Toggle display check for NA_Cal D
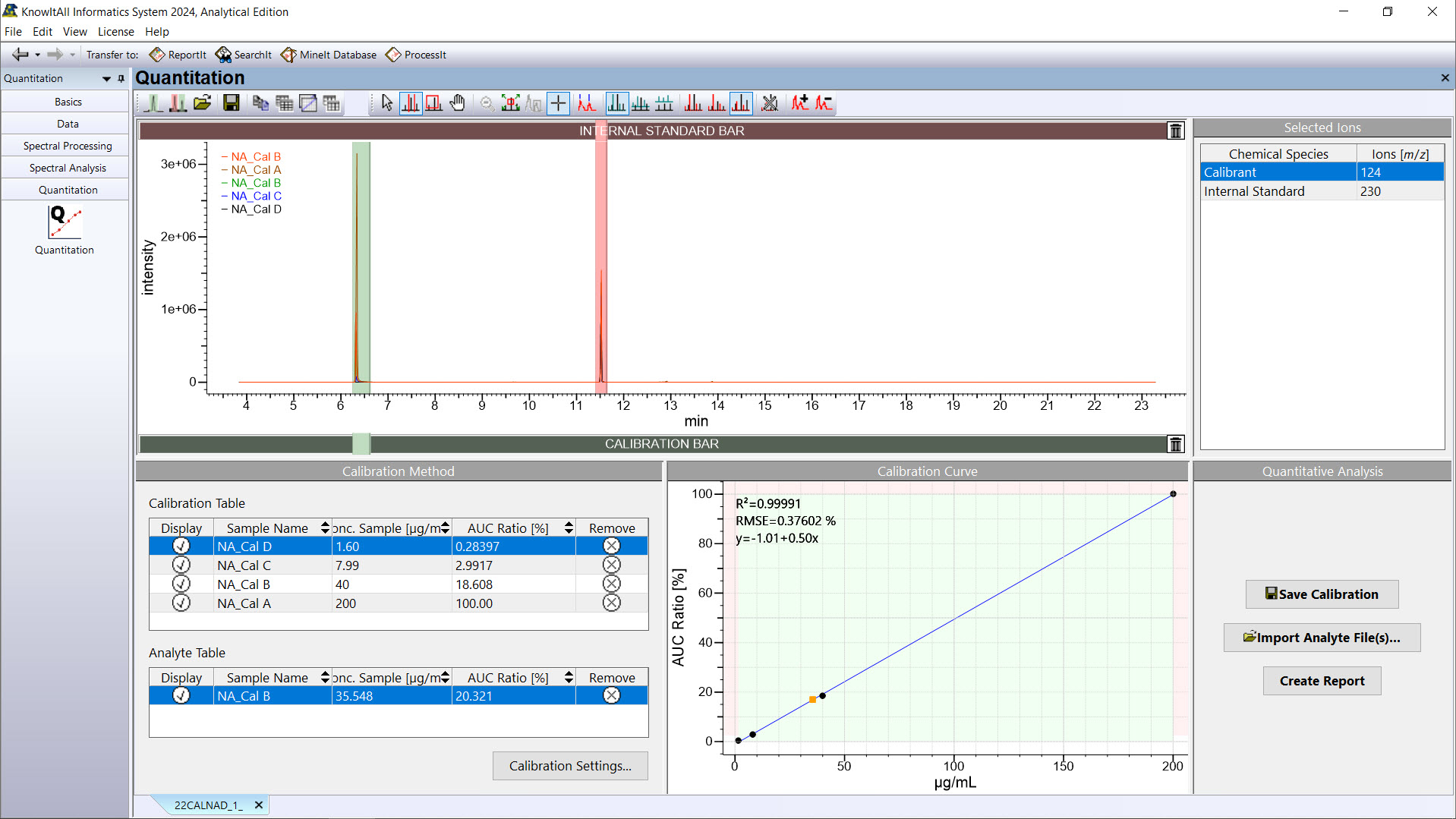 click(181, 547)
